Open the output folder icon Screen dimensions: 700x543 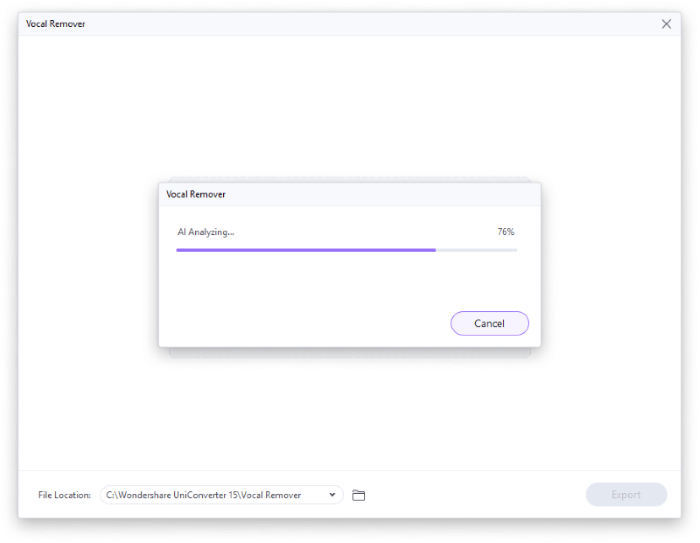358,495
